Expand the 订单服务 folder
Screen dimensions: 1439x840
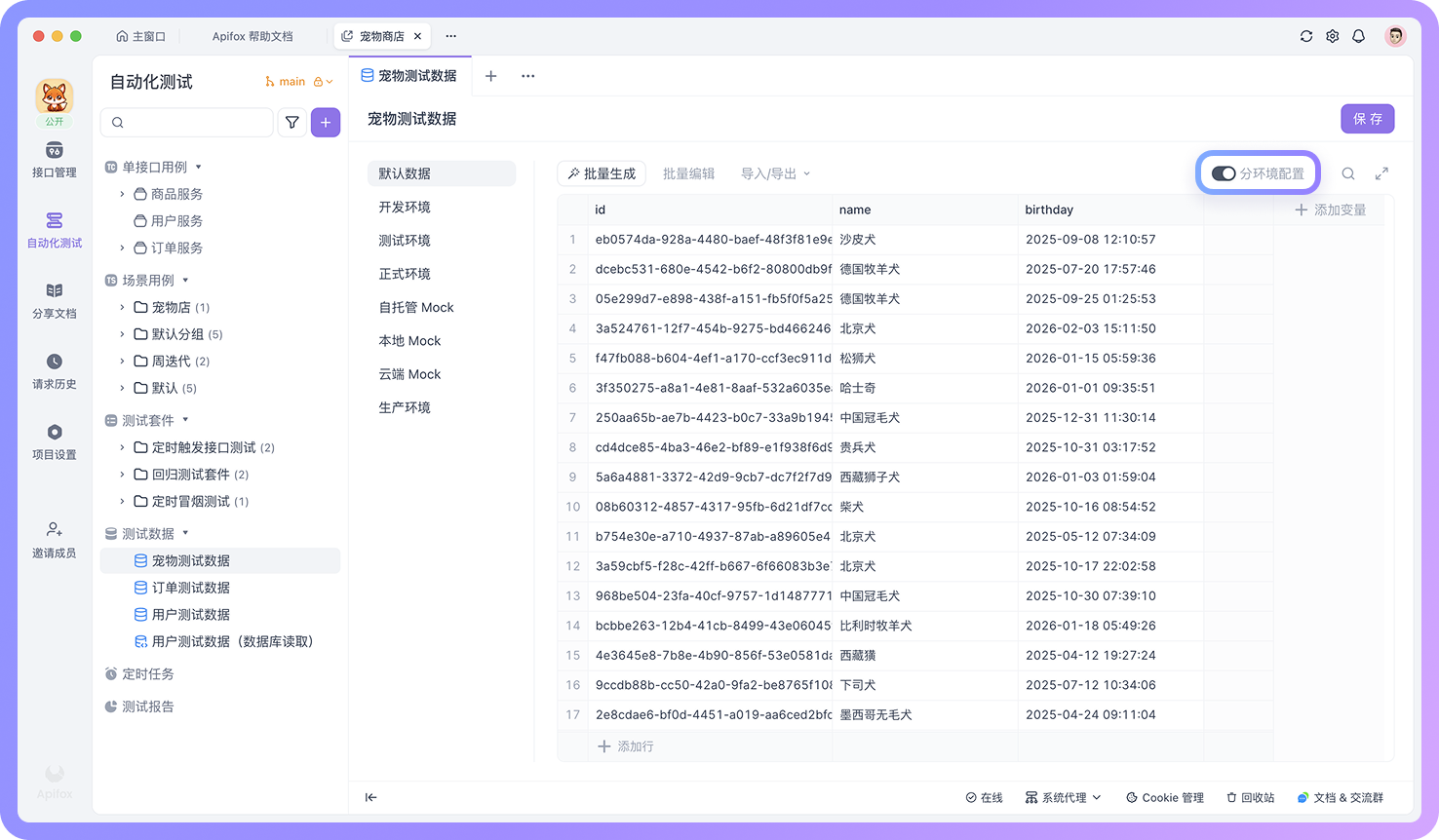tap(122, 248)
